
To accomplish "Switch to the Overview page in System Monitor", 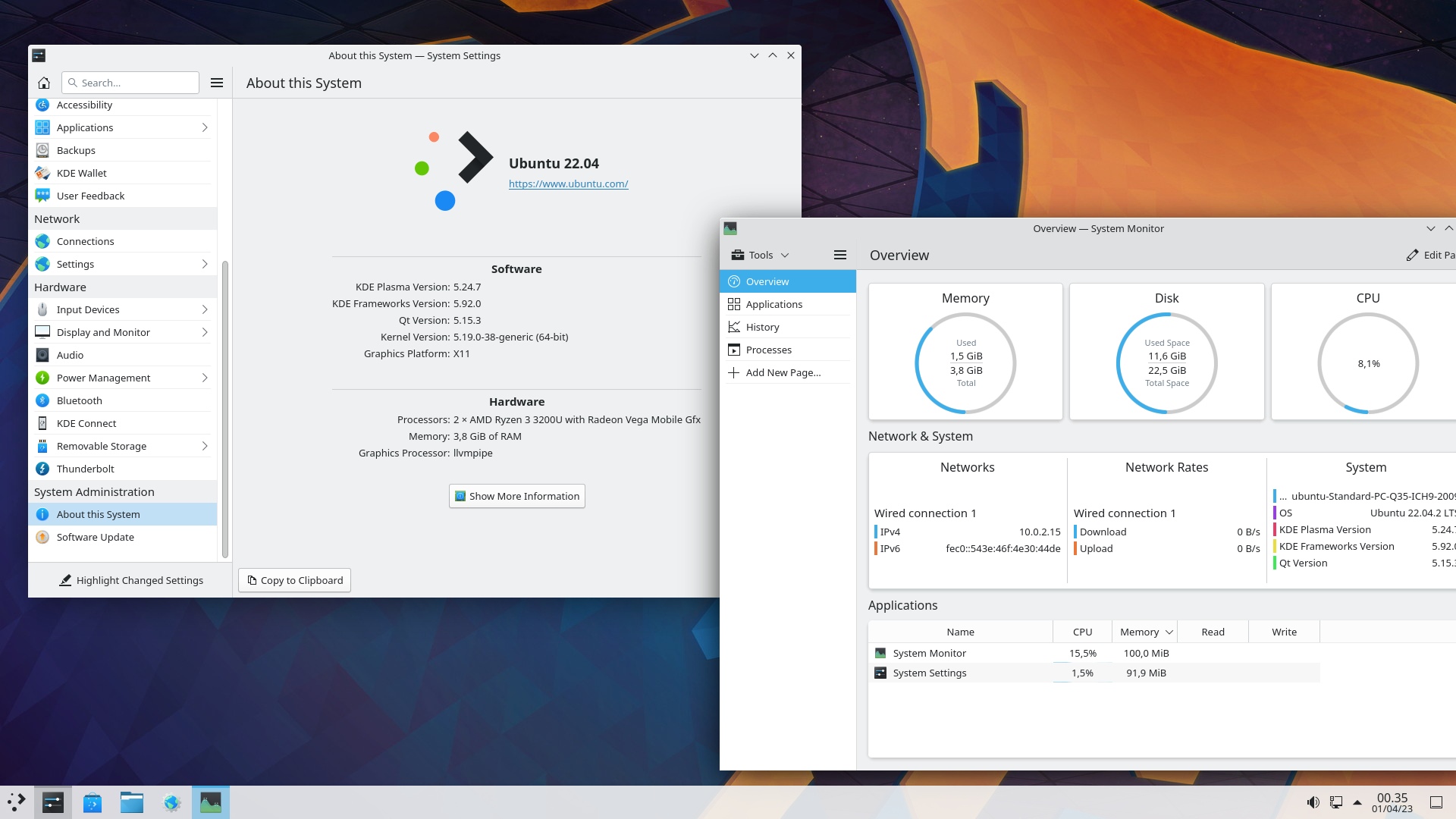I will [x=788, y=281].
